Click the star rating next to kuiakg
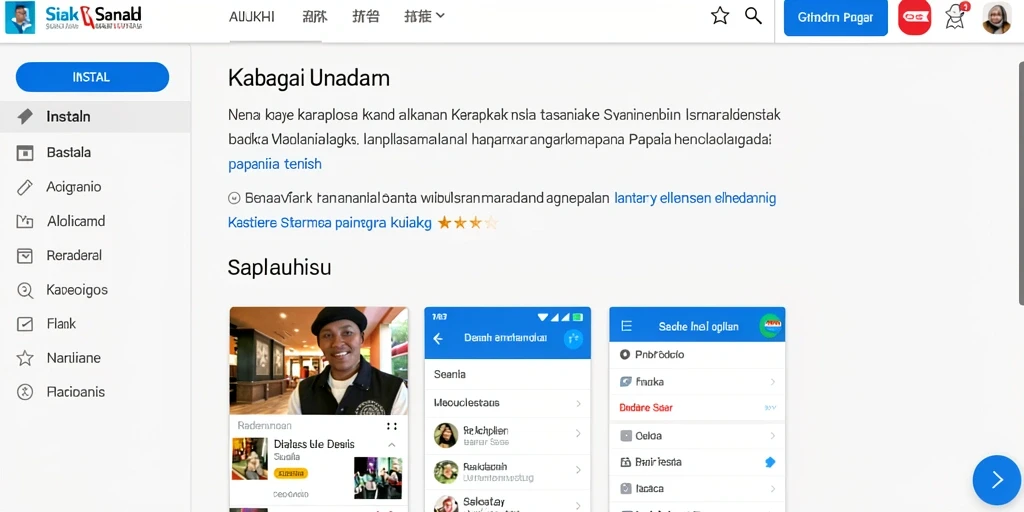This screenshot has height=512, width=1024. point(468,223)
